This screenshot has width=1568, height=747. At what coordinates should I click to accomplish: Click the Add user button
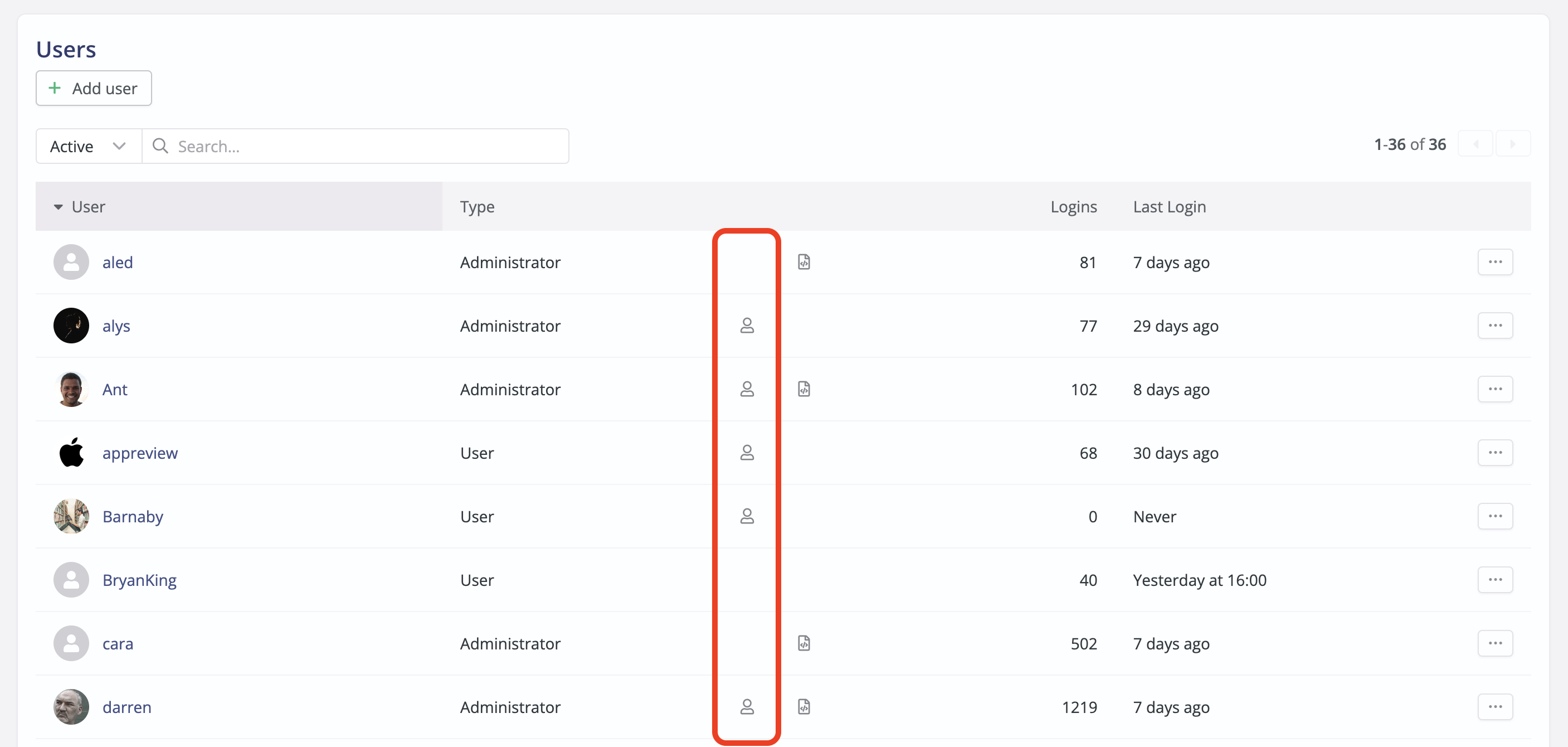click(x=93, y=88)
